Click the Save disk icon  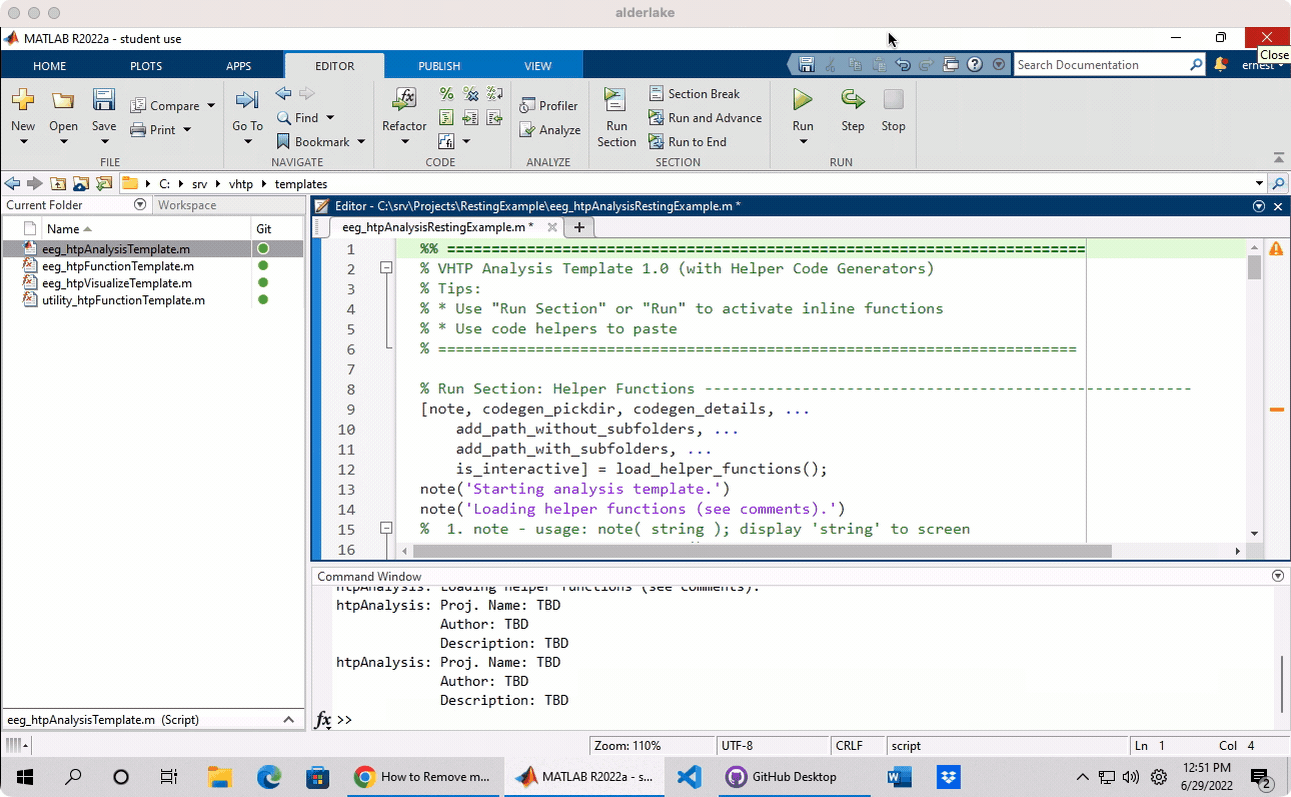point(104,100)
